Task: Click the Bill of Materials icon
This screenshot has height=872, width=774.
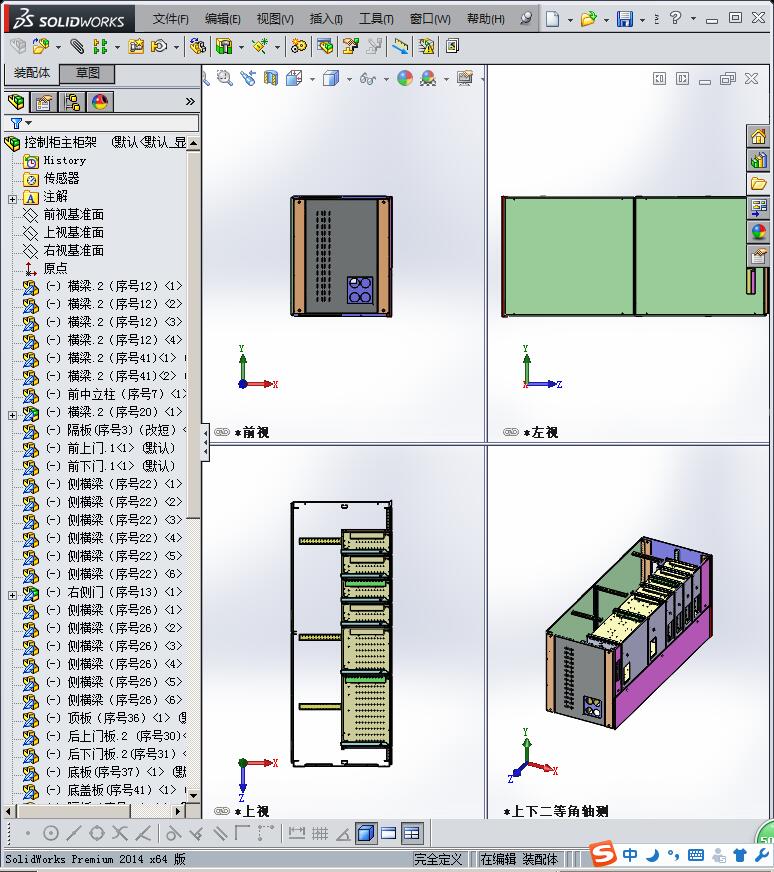Action: tap(325, 47)
